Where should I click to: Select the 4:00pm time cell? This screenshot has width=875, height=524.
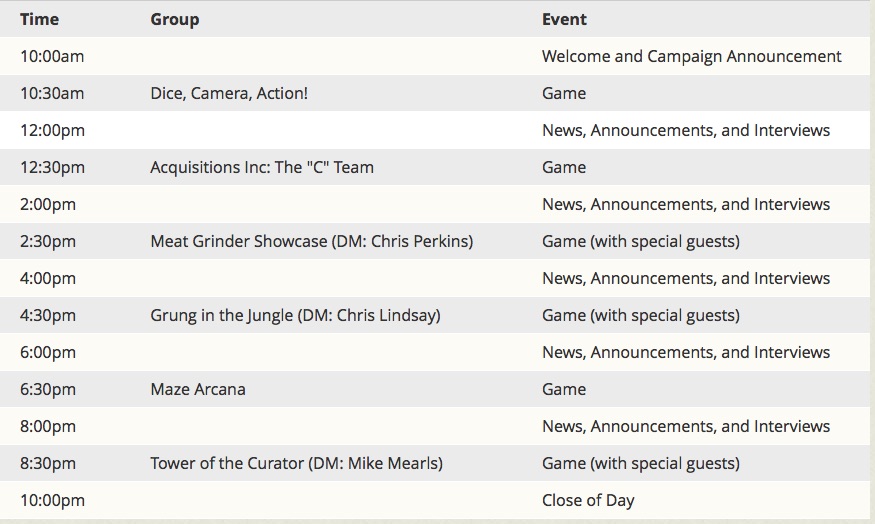click(x=48, y=278)
